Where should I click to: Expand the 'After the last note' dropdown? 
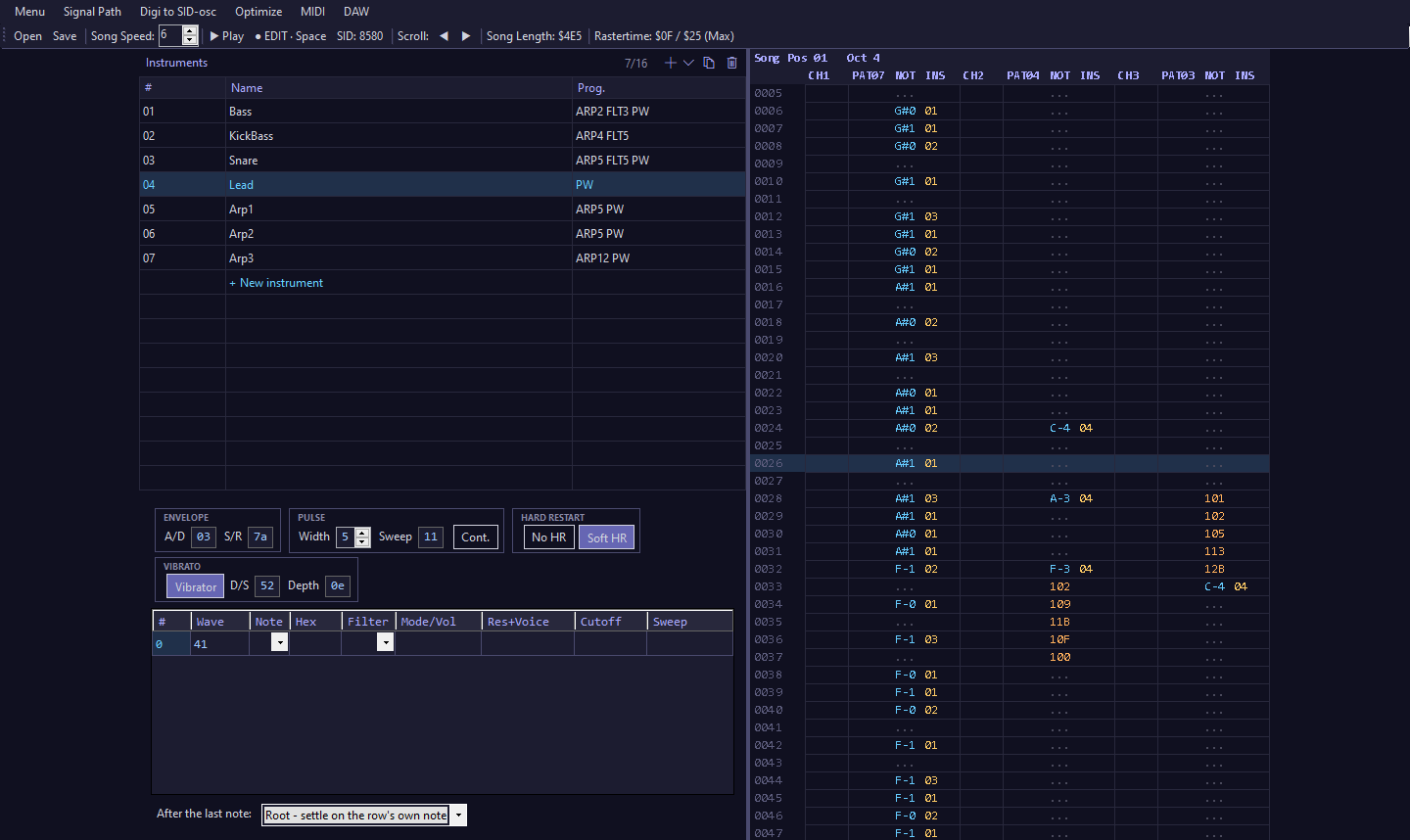point(458,816)
